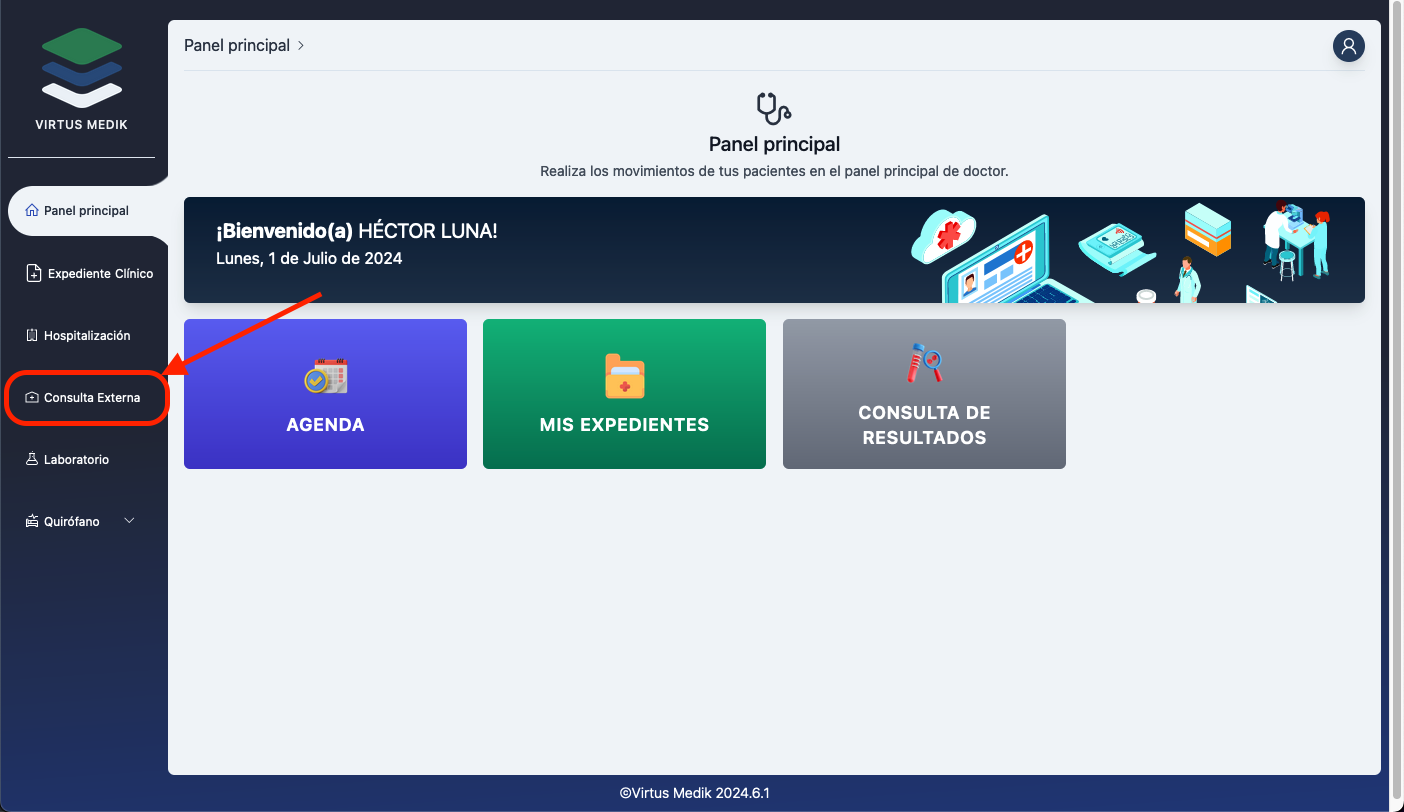1404x812 pixels.
Task: Click the Quirófano bed icon
Action: 32,522
